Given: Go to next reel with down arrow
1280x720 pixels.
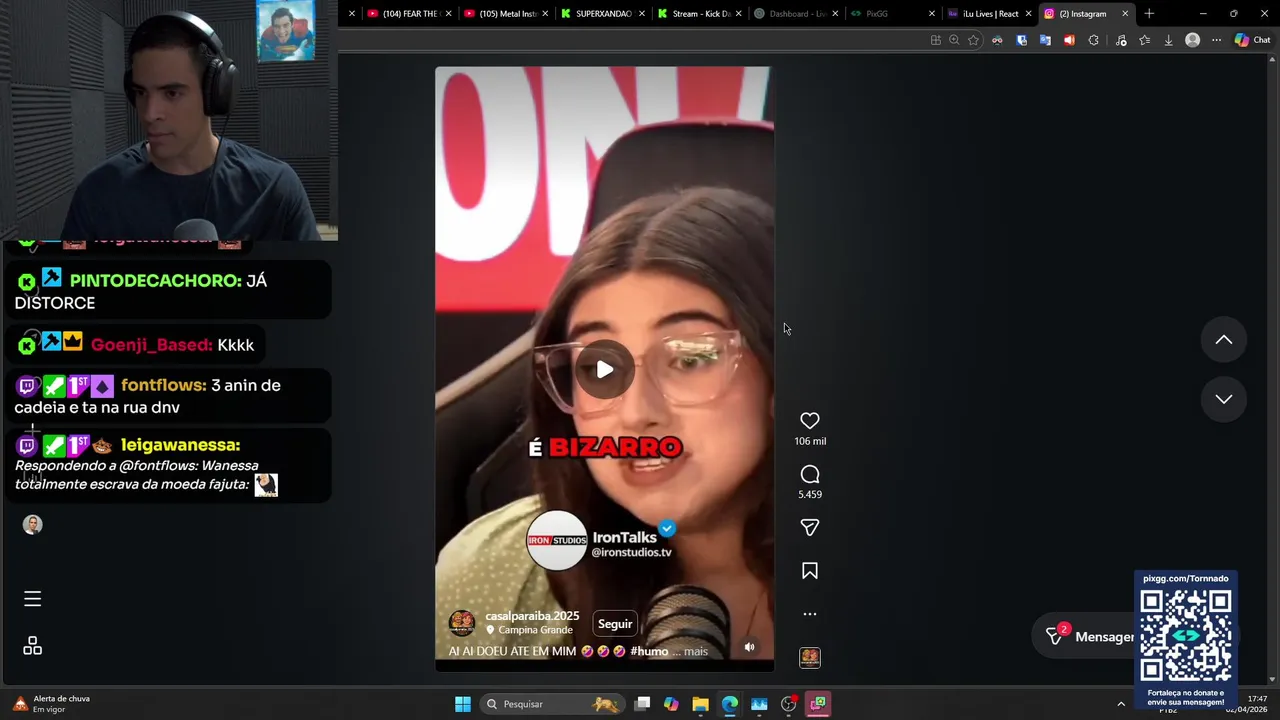Looking at the screenshot, I should [1223, 399].
